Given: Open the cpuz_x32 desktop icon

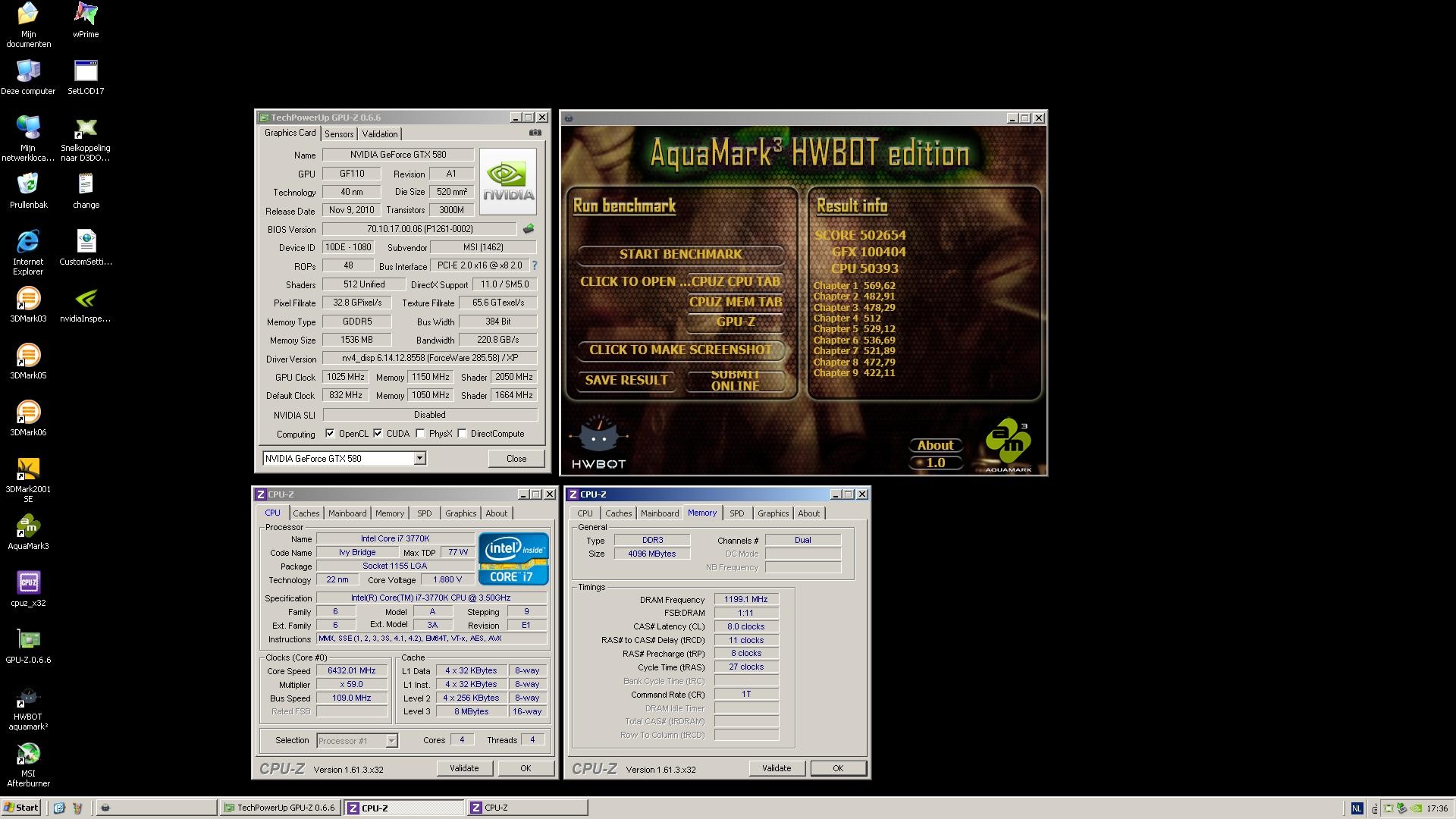Looking at the screenshot, I should pyautogui.click(x=28, y=584).
